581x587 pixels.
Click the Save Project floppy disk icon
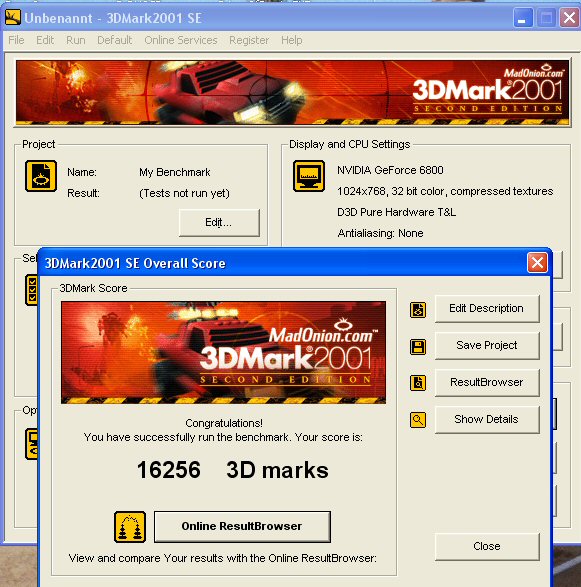(x=418, y=347)
